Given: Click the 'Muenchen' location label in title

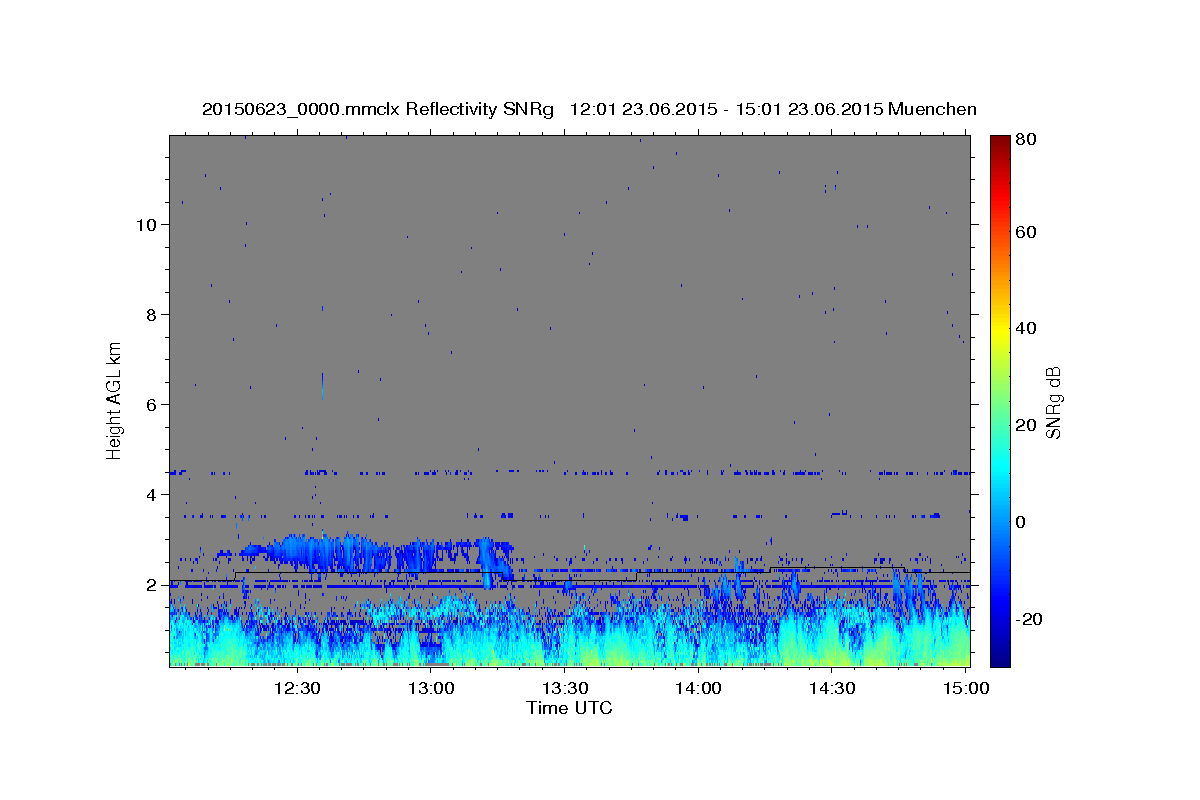Looking at the screenshot, I should pyautogui.click(x=931, y=109).
